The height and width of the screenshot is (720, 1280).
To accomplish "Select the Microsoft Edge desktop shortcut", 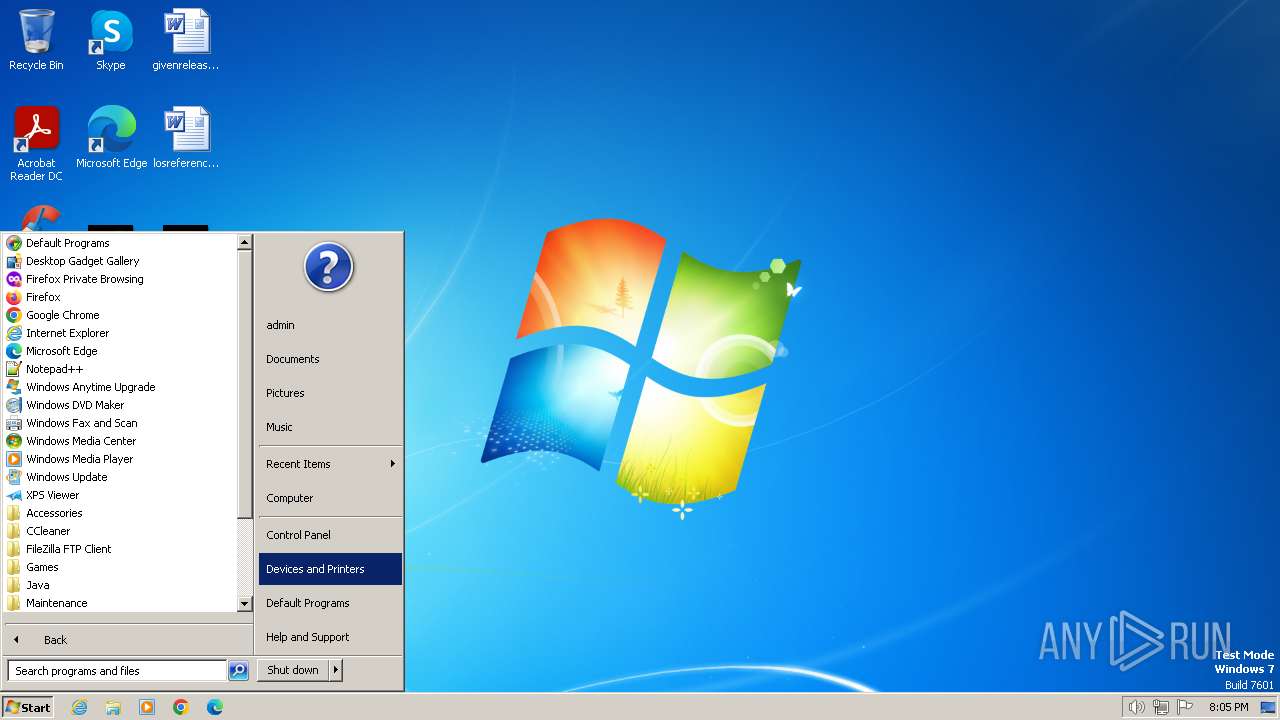I will pyautogui.click(x=111, y=138).
